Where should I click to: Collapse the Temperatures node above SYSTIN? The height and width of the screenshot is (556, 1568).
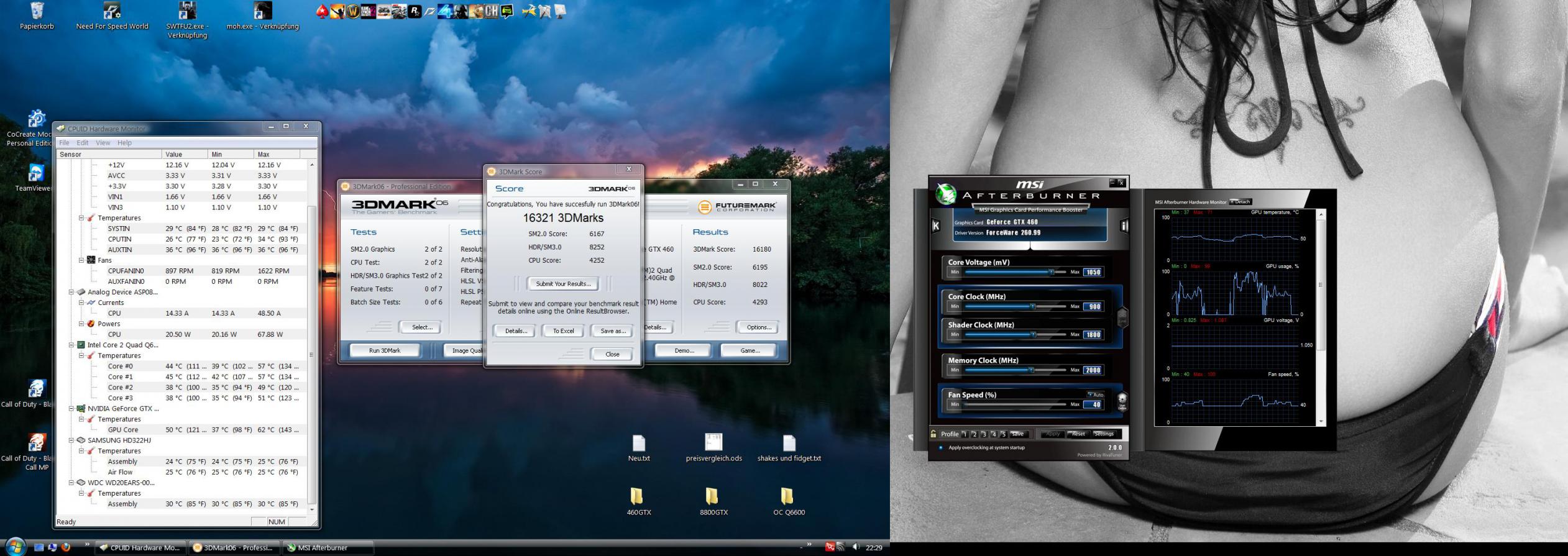(81, 218)
